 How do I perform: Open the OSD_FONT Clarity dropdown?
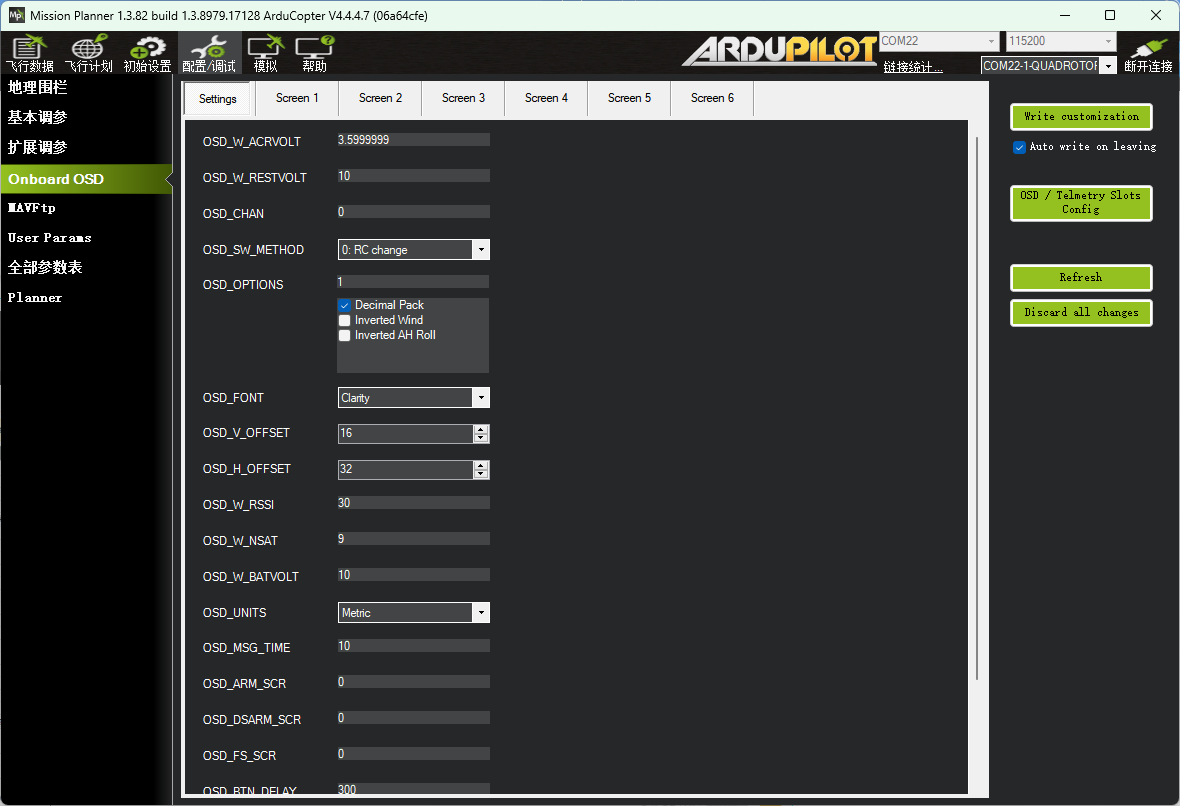coord(481,398)
